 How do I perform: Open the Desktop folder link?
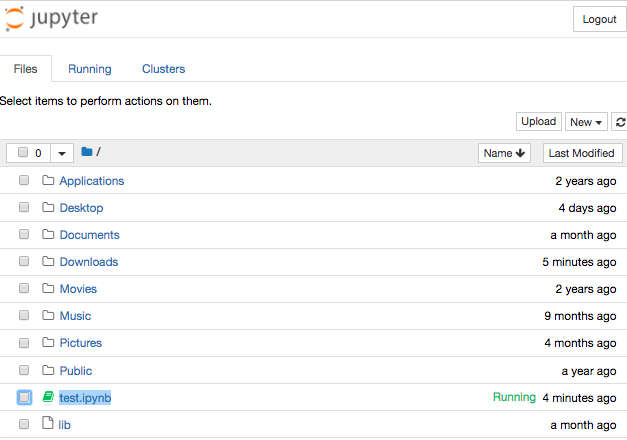[x=82, y=208]
